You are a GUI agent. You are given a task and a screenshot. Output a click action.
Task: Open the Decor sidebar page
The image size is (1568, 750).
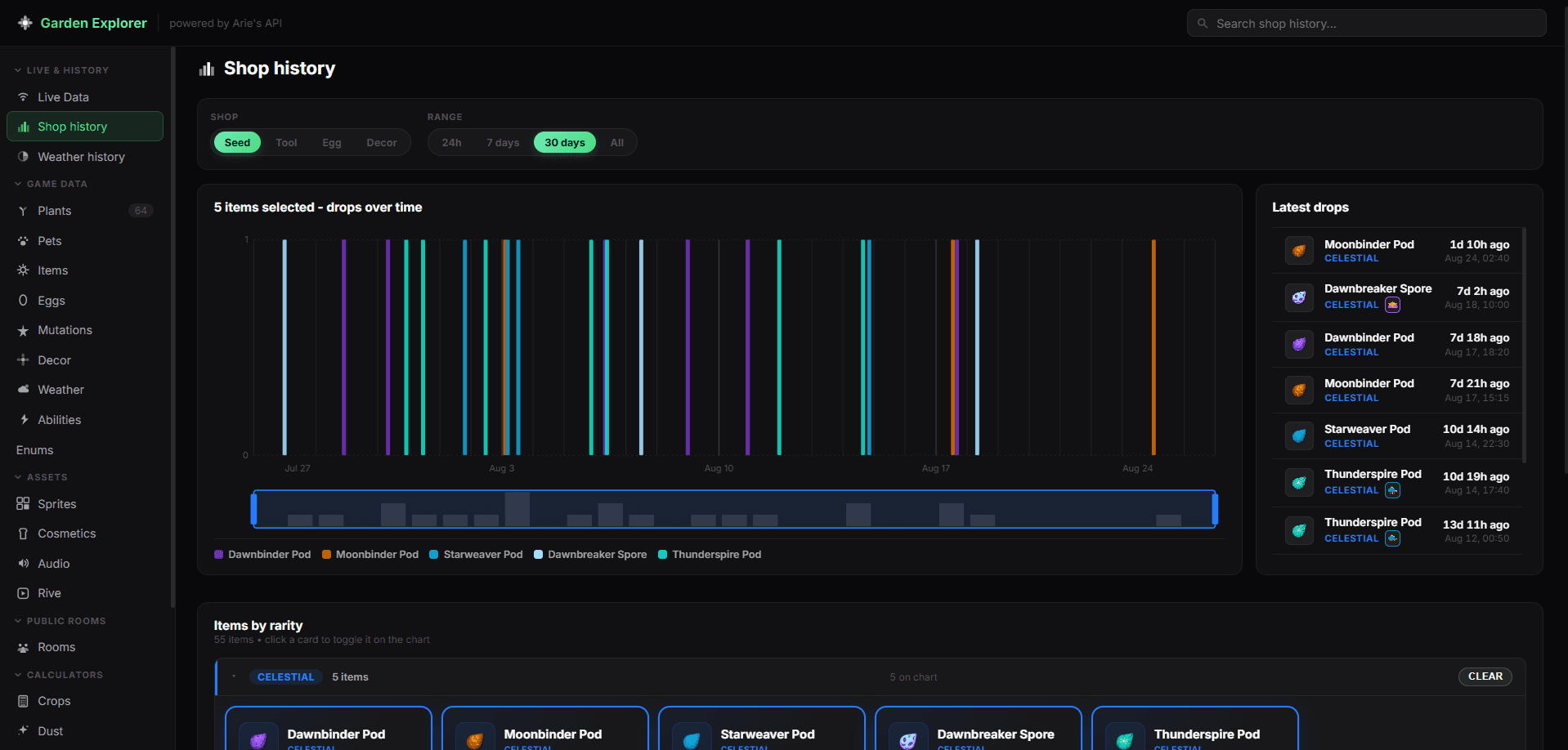(x=85, y=360)
